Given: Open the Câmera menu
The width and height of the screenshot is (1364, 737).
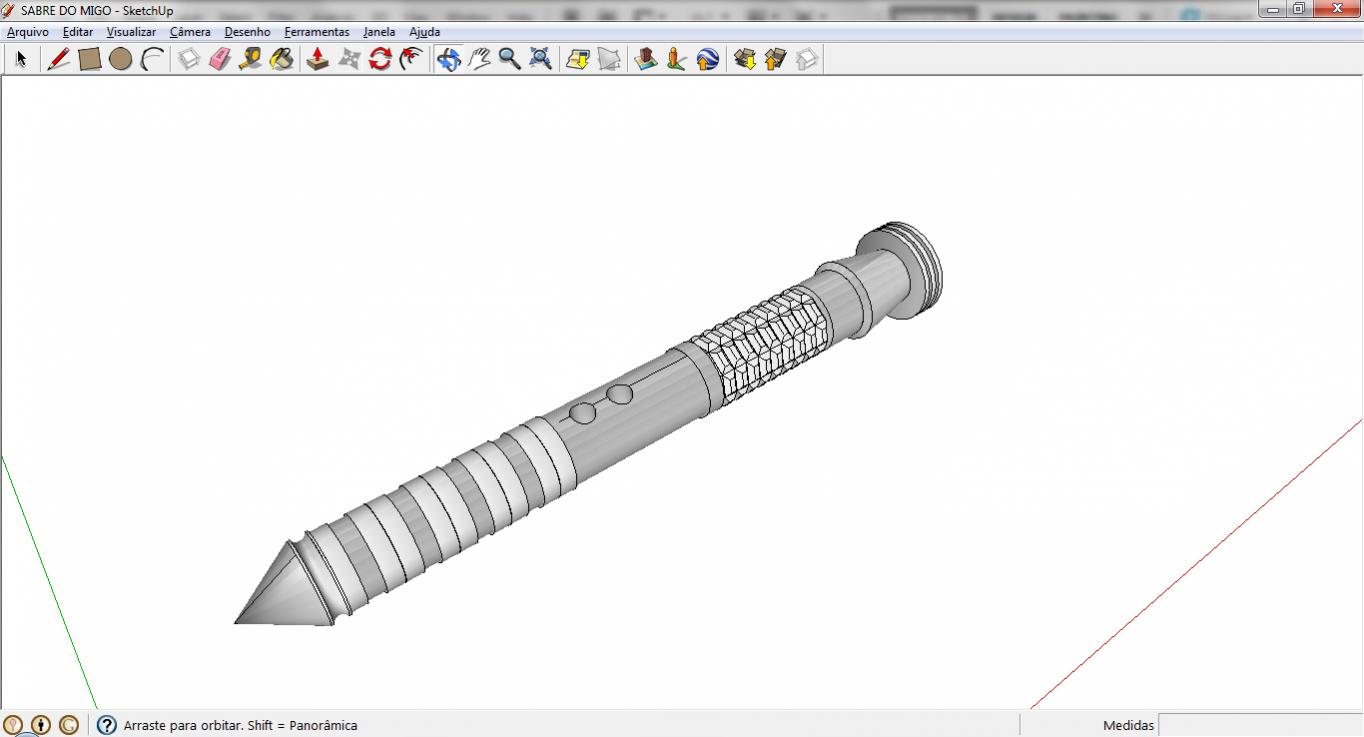Looking at the screenshot, I should tap(190, 32).
